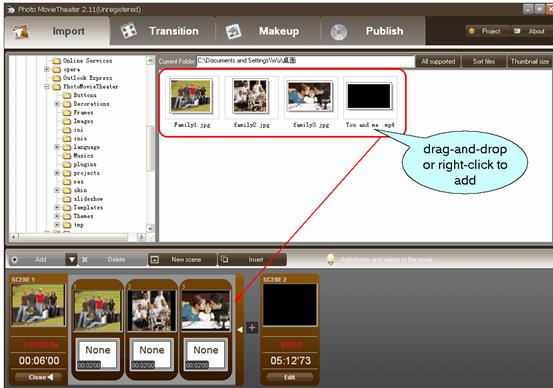Click the Import tab photo icon
Image resolution: width=553 pixels, height=388 pixels.
point(21,31)
